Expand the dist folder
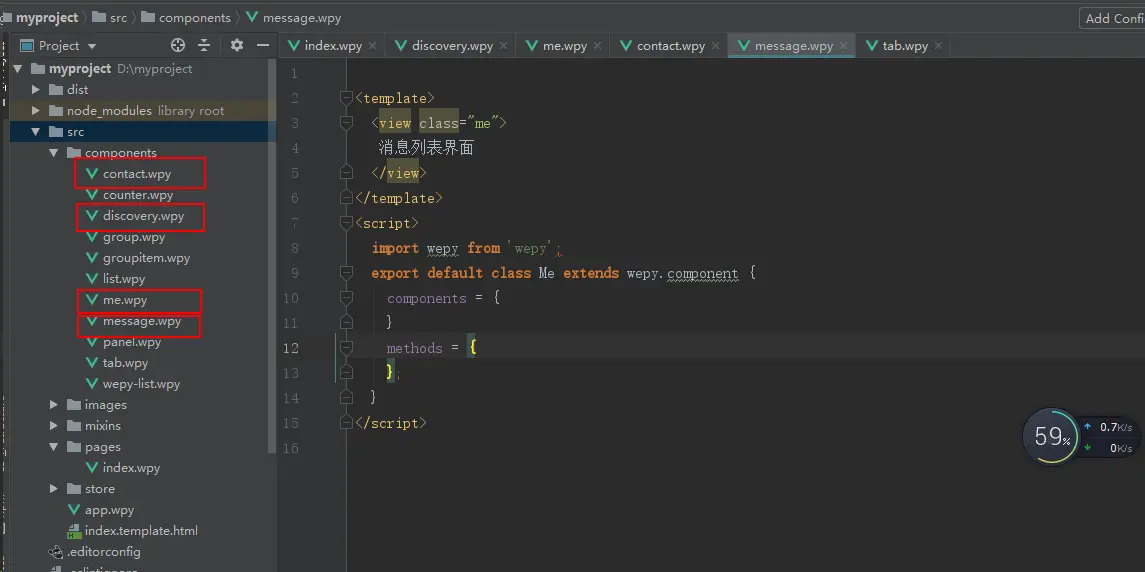Screen dimensions: 1145x572 click(x=35, y=90)
